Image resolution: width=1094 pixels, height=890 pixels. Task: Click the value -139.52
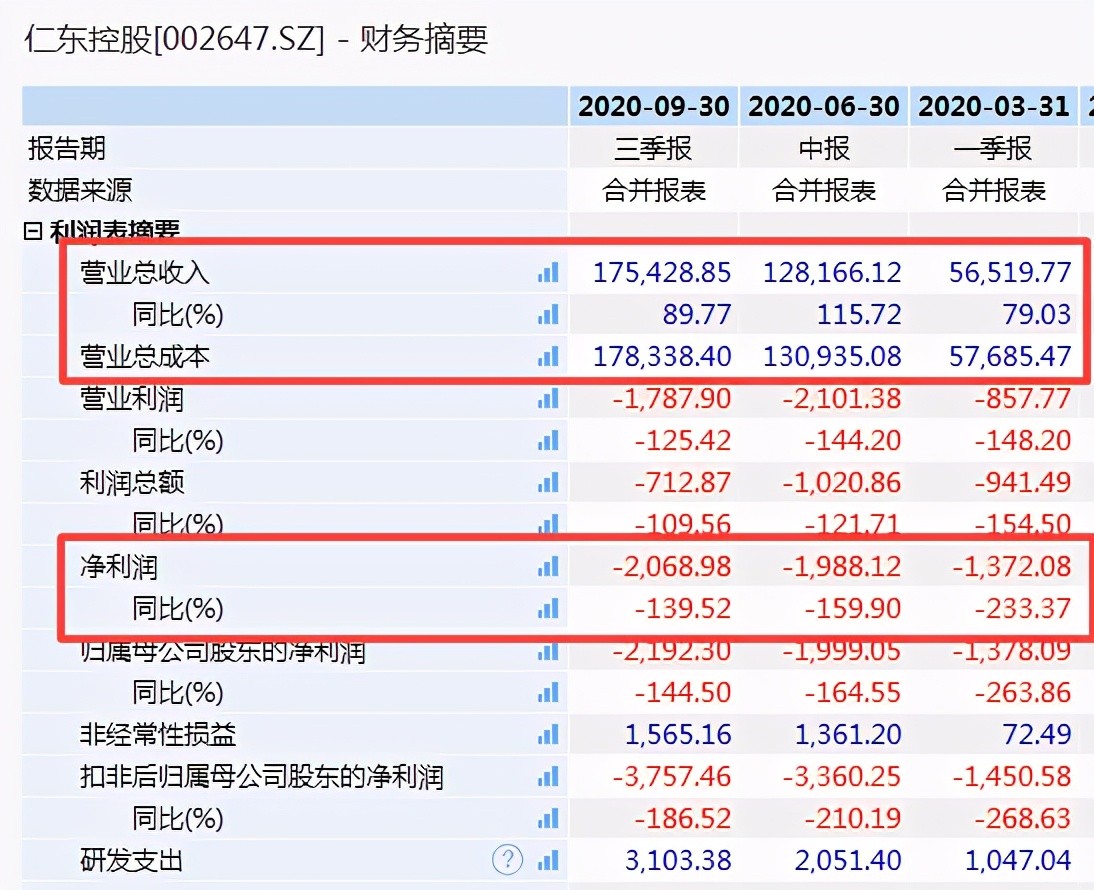coord(683,608)
